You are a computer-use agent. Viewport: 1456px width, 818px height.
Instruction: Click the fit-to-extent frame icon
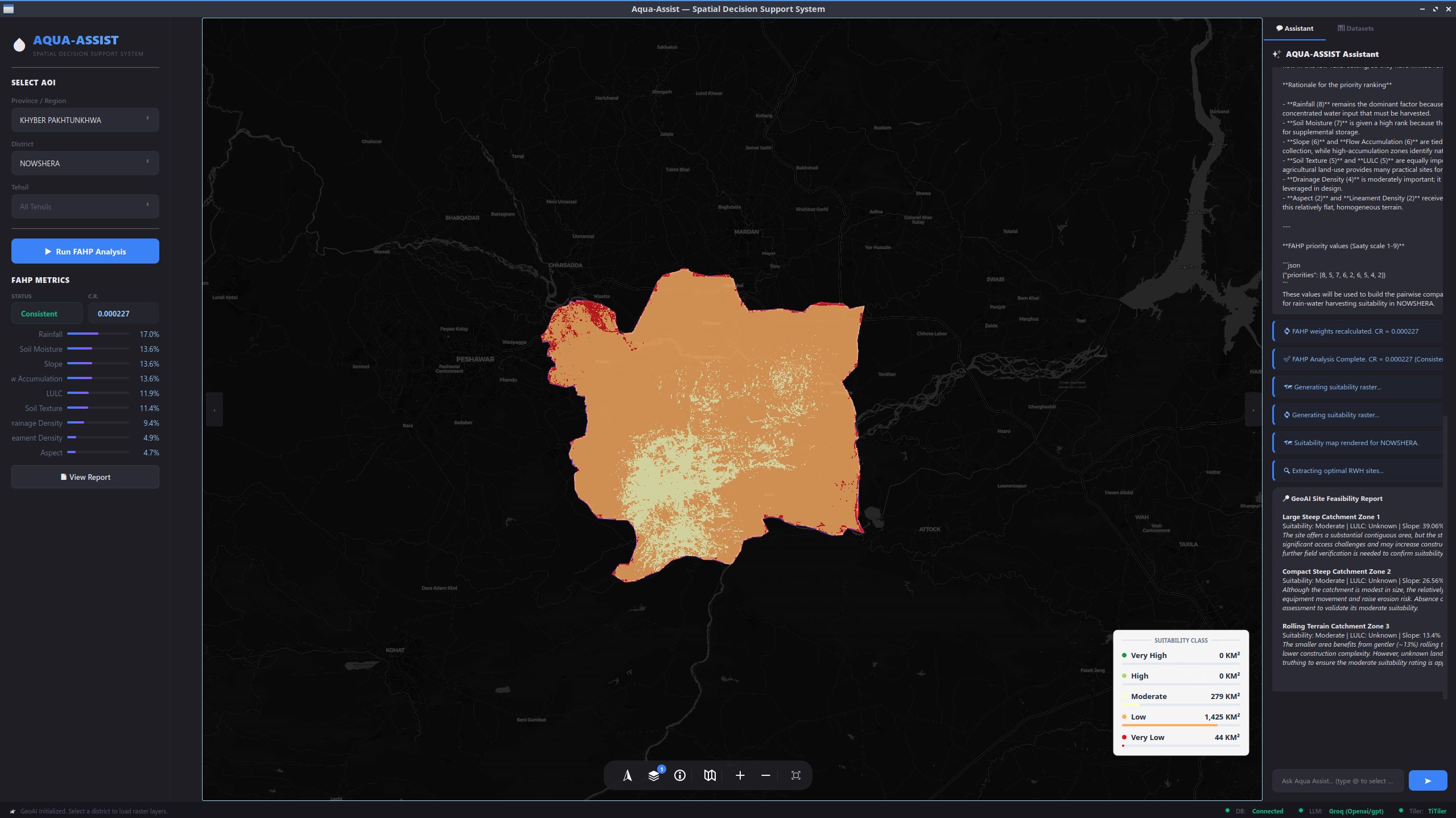coord(796,775)
